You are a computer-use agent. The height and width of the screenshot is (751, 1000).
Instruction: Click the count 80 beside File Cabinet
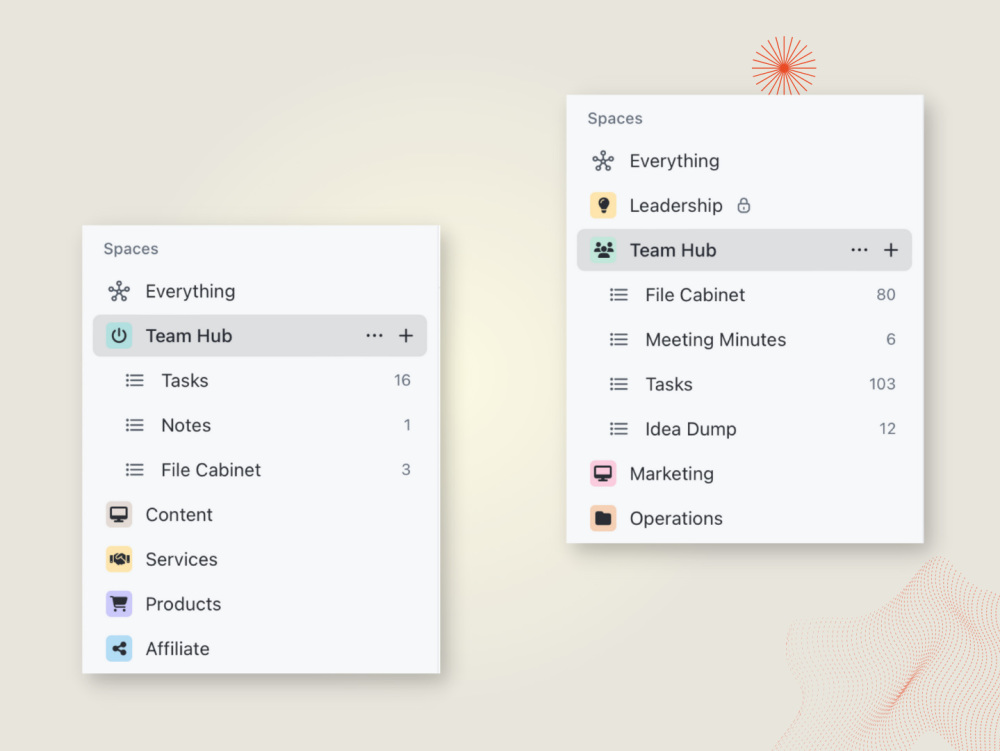885,295
